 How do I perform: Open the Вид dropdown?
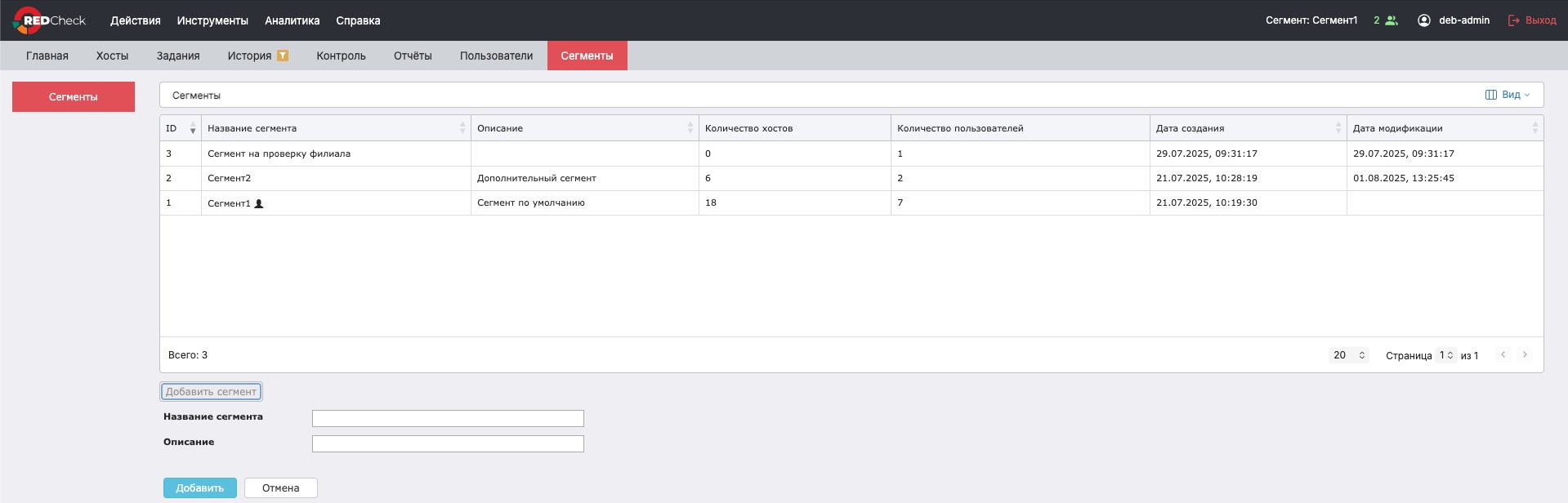[1508, 95]
